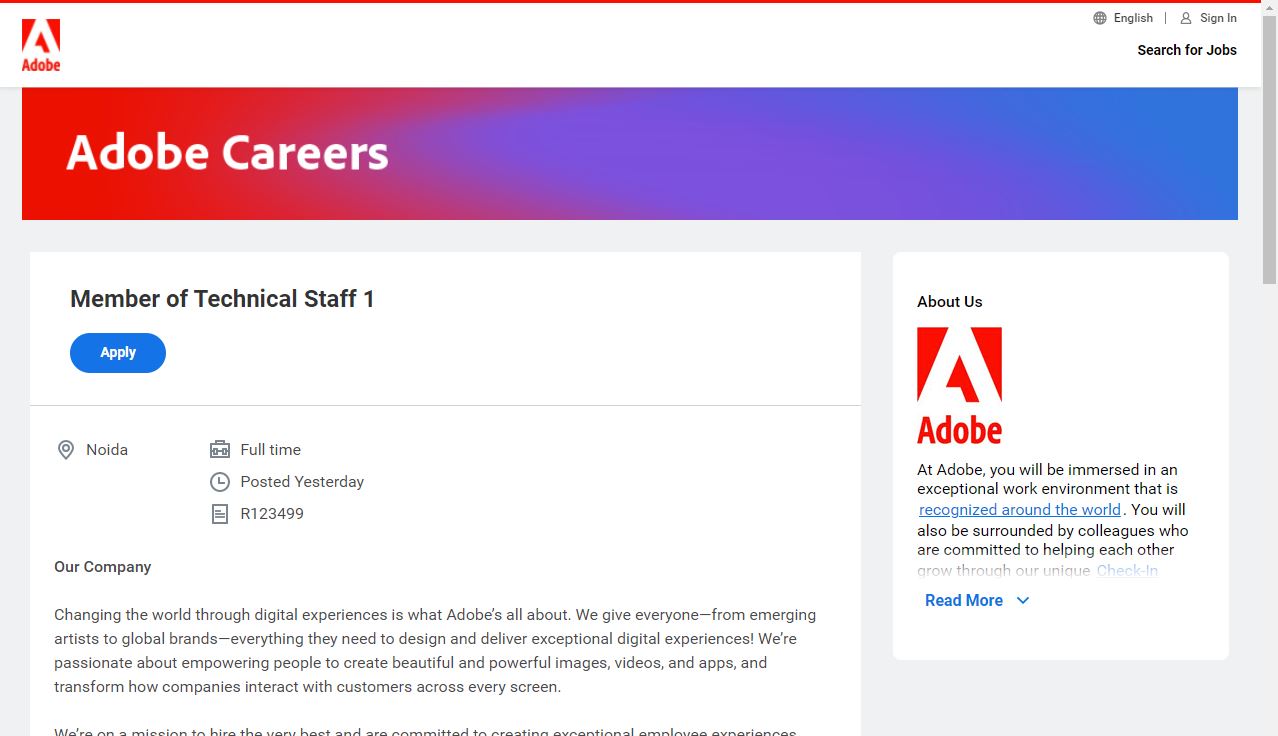Click the Adobe logo in header
Viewport: 1278px width, 736px height.
41,45
